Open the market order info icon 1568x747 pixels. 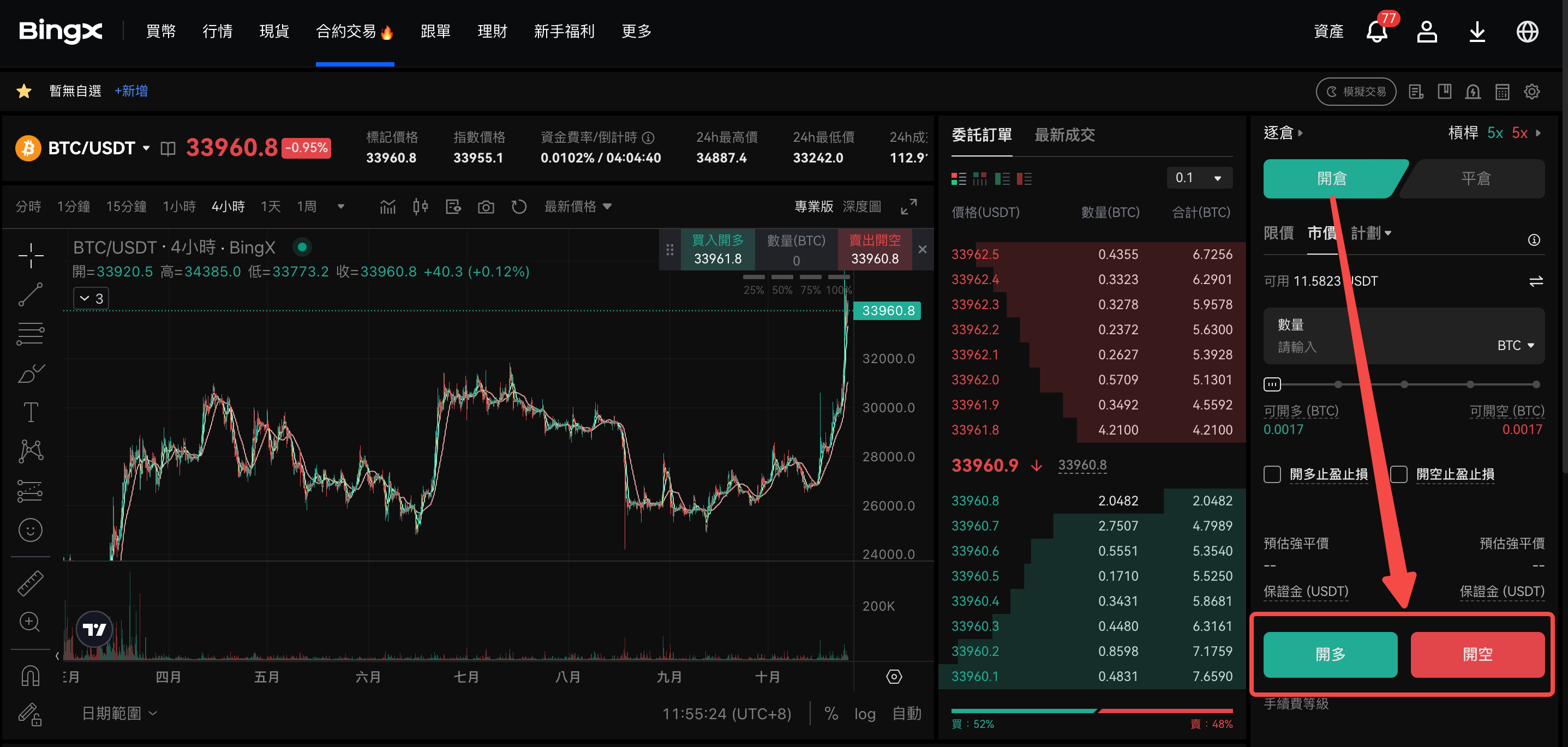[x=1534, y=240]
